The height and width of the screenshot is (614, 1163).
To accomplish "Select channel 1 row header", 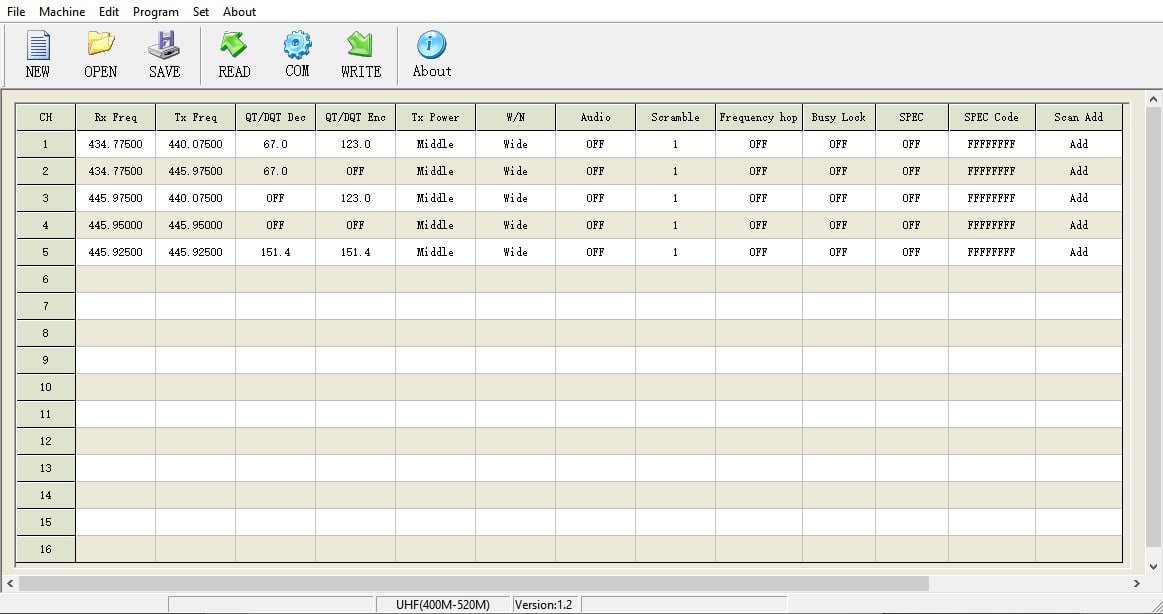I will point(46,145).
